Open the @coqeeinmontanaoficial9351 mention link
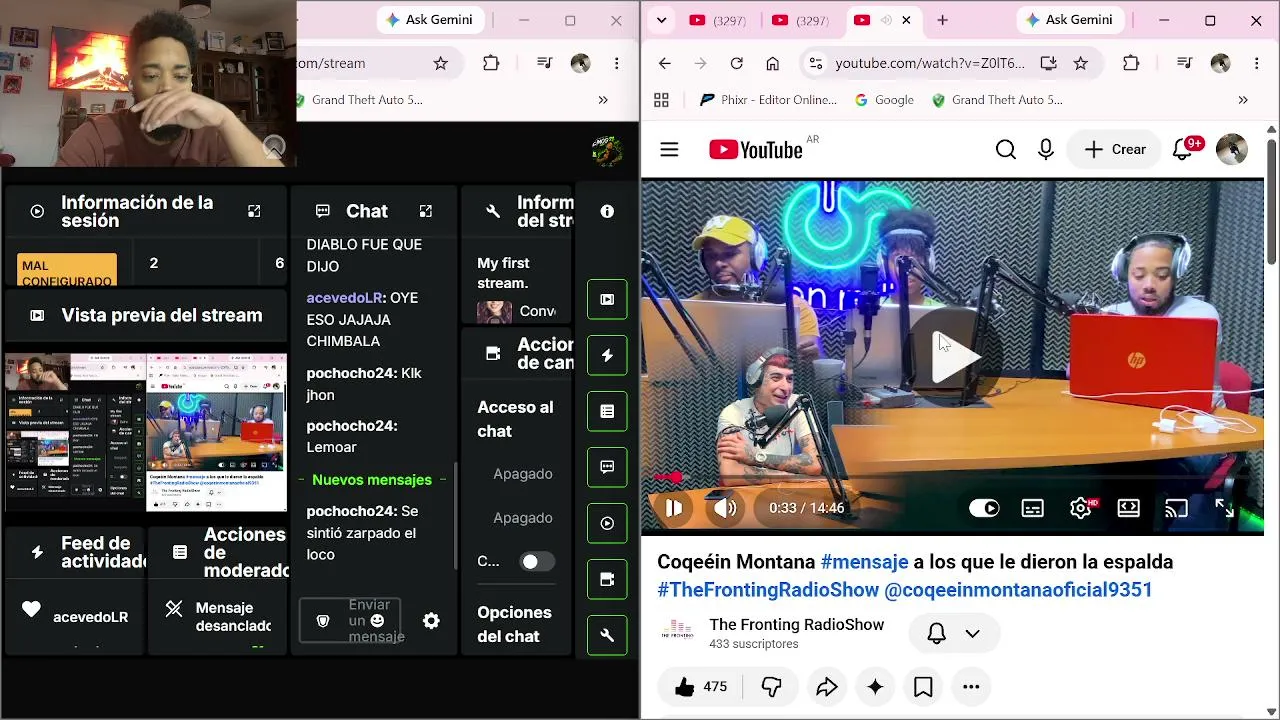This screenshot has height=720, width=1280. (1018, 590)
